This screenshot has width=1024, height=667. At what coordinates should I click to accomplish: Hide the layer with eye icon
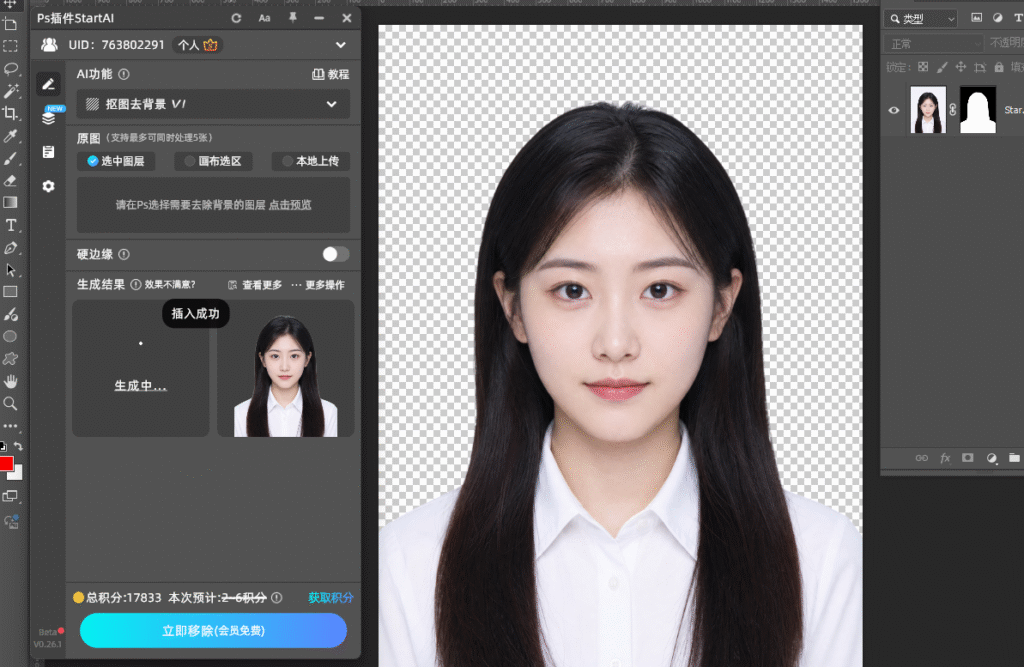tap(894, 110)
